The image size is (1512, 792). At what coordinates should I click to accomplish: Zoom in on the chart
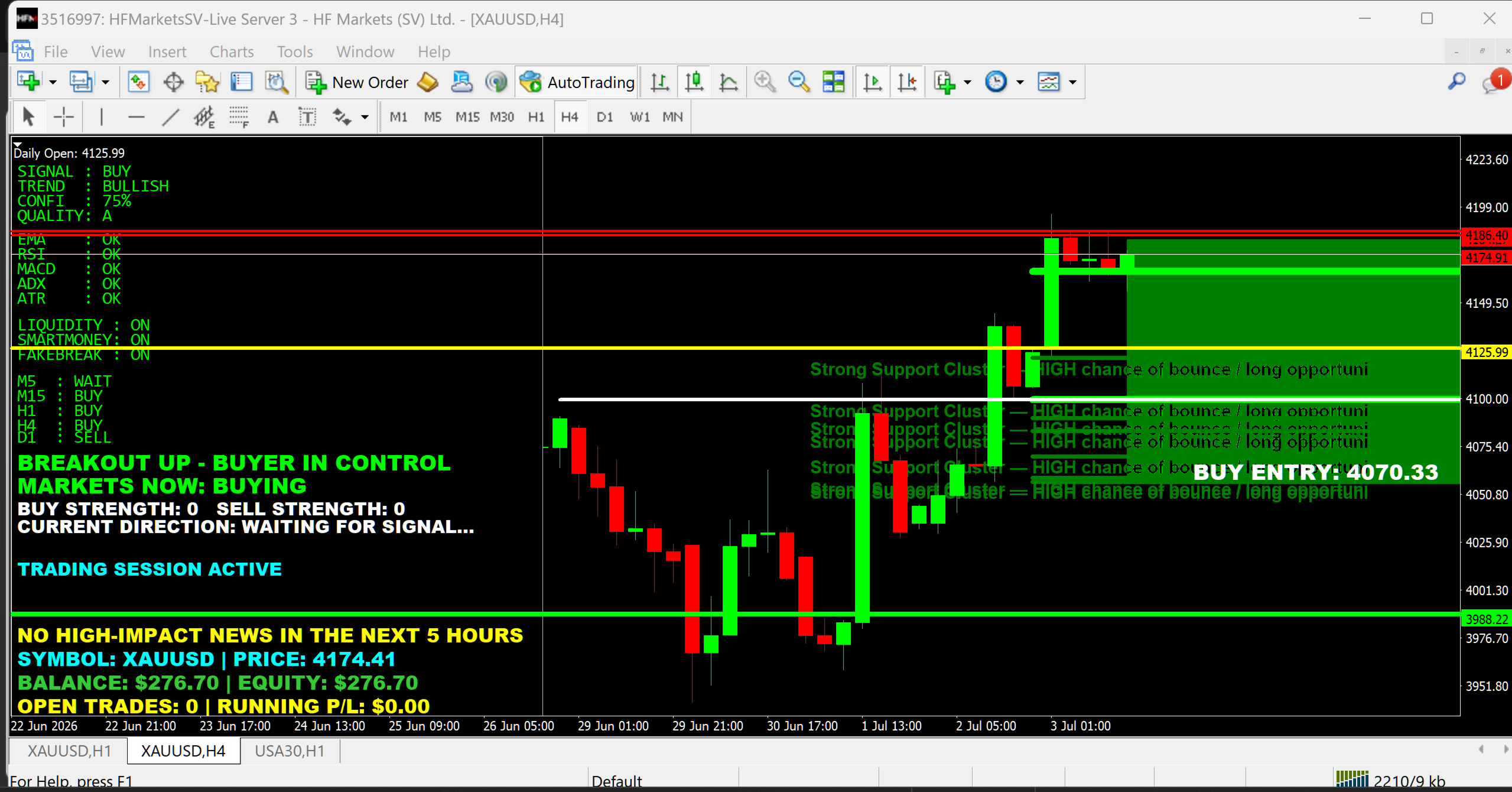tap(765, 82)
